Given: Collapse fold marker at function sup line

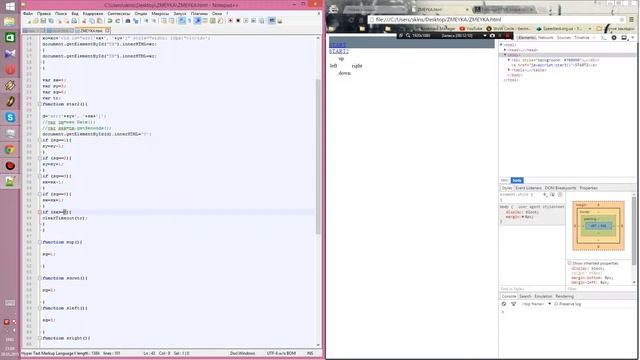Looking at the screenshot, I should click(40, 242).
